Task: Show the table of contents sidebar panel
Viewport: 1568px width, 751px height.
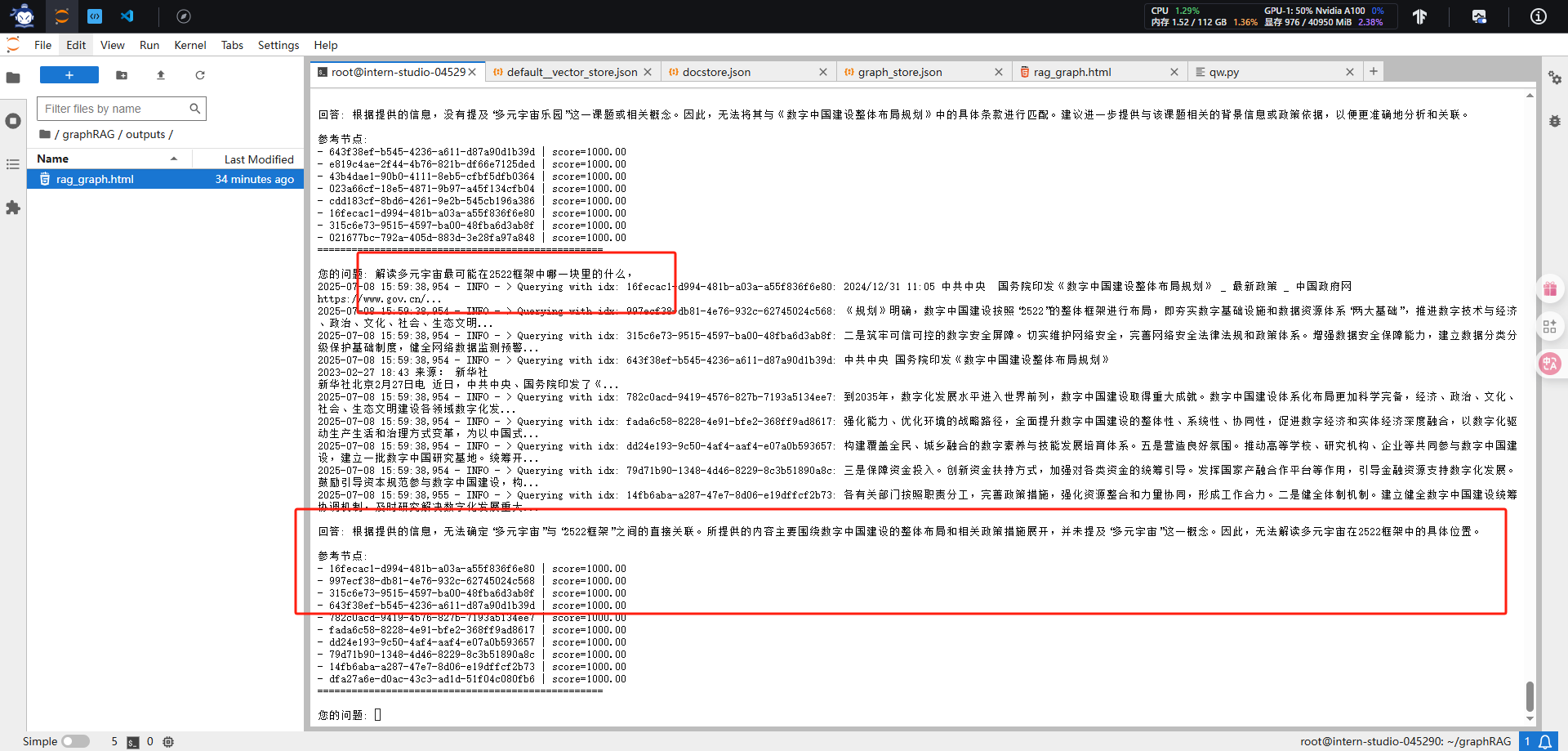Action: 13,164
